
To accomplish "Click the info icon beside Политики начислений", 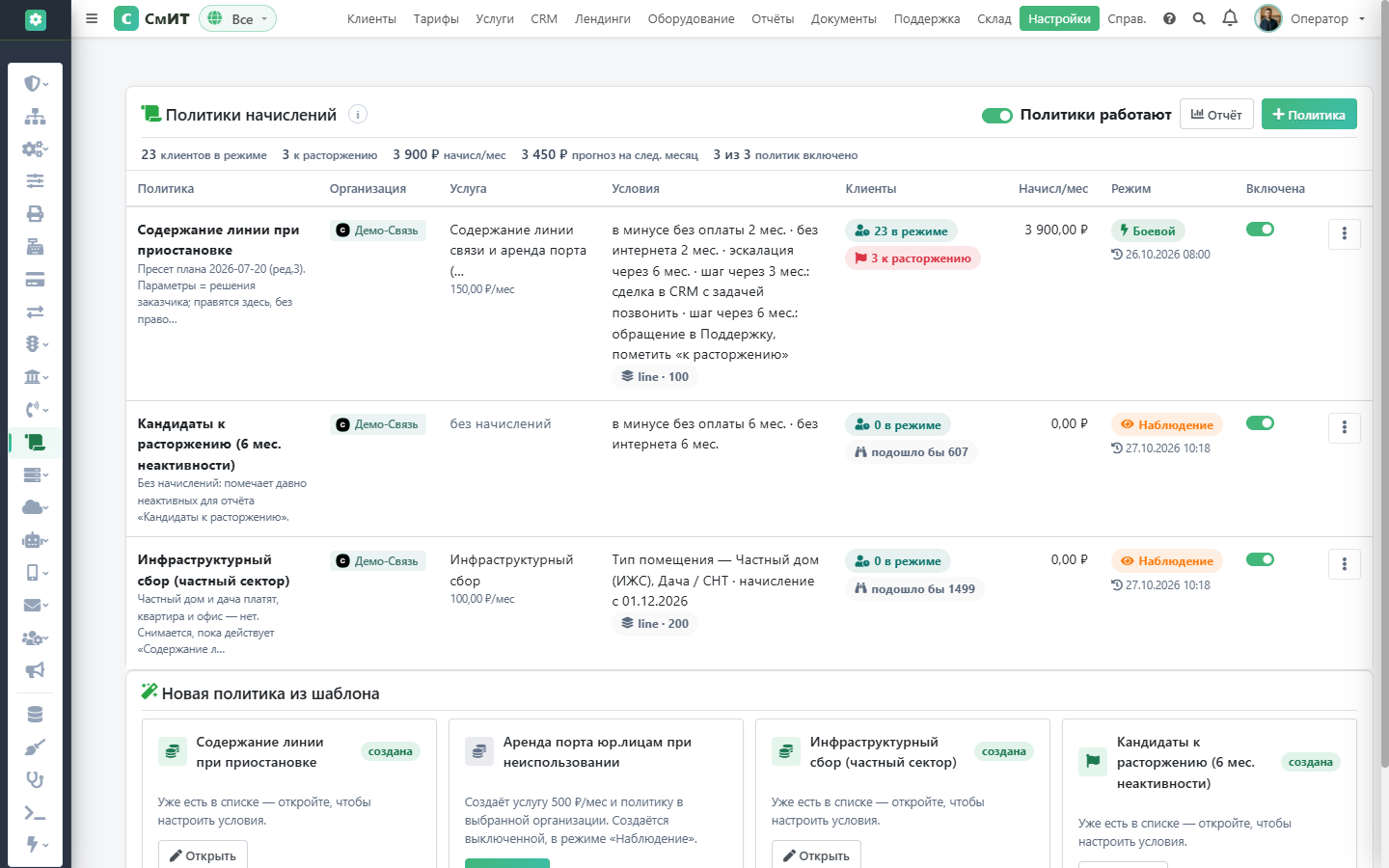I will tap(358, 114).
